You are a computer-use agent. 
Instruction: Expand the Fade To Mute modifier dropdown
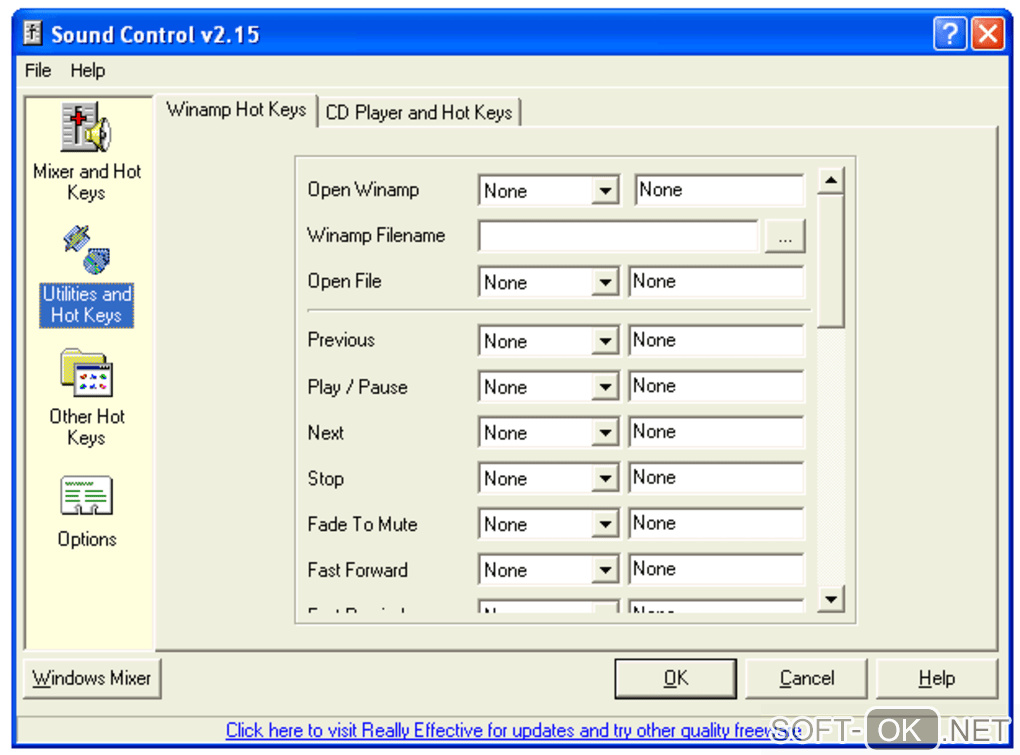605,524
